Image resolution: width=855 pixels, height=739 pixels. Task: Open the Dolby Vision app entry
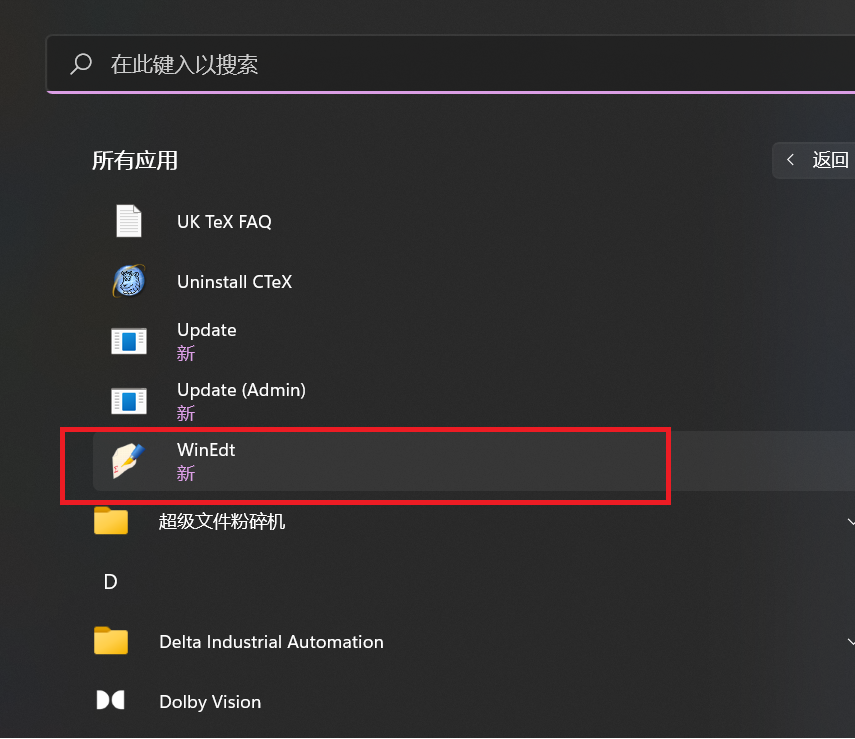tap(210, 702)
